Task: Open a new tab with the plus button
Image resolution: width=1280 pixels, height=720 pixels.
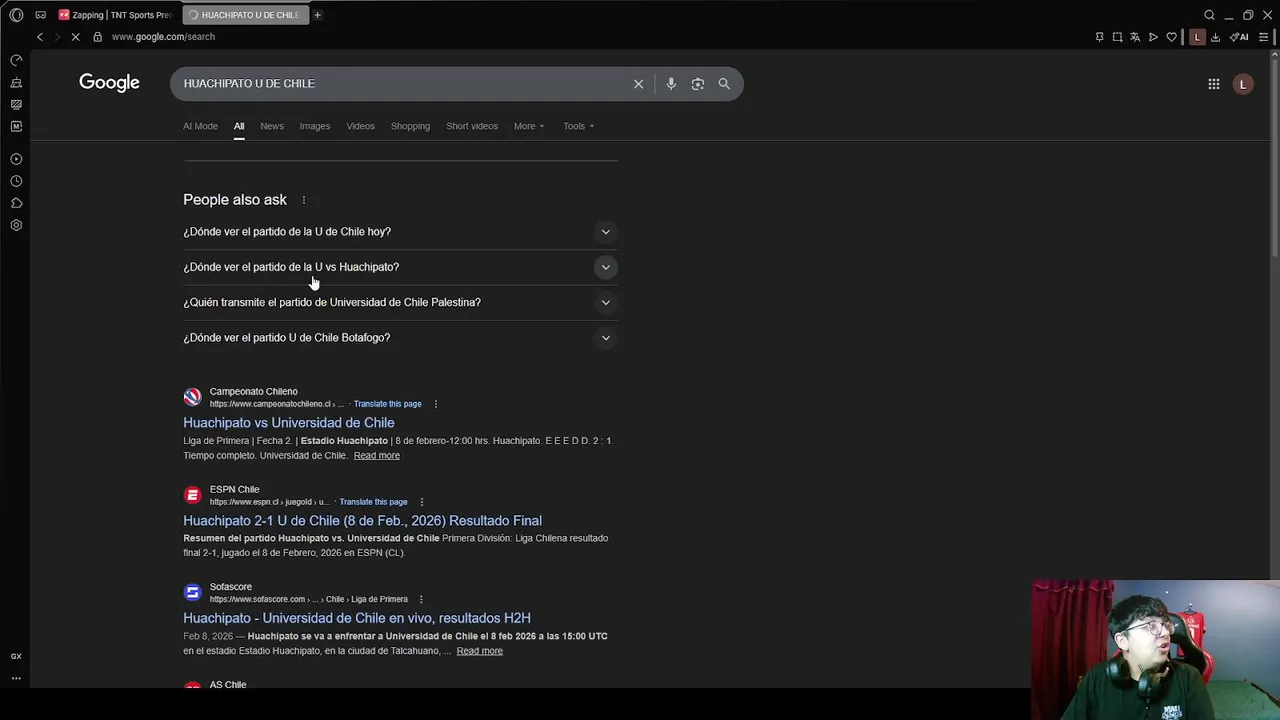Action: (317, 15)
